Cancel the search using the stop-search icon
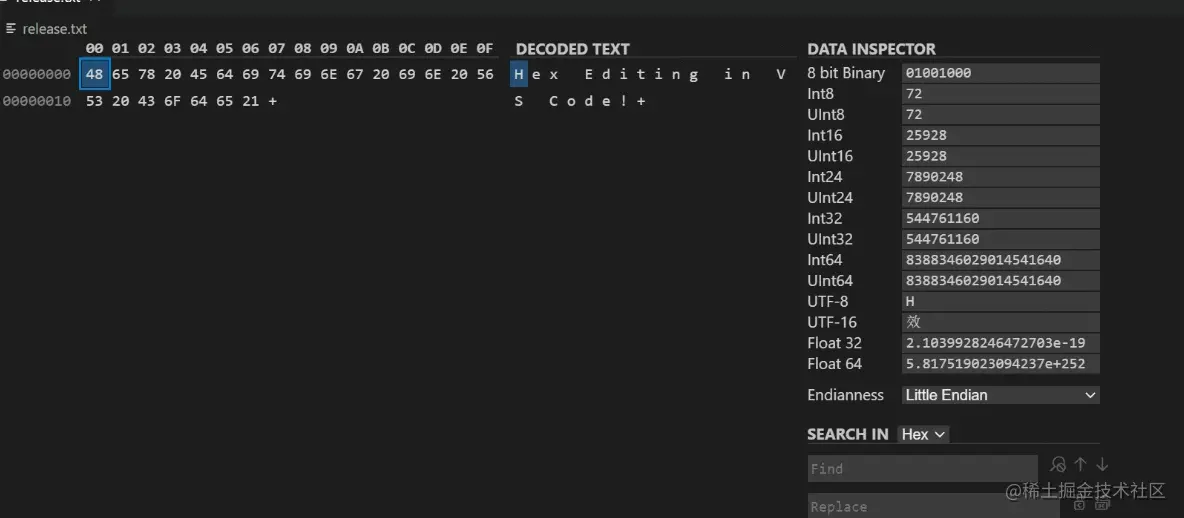 tap(1059, 464)
